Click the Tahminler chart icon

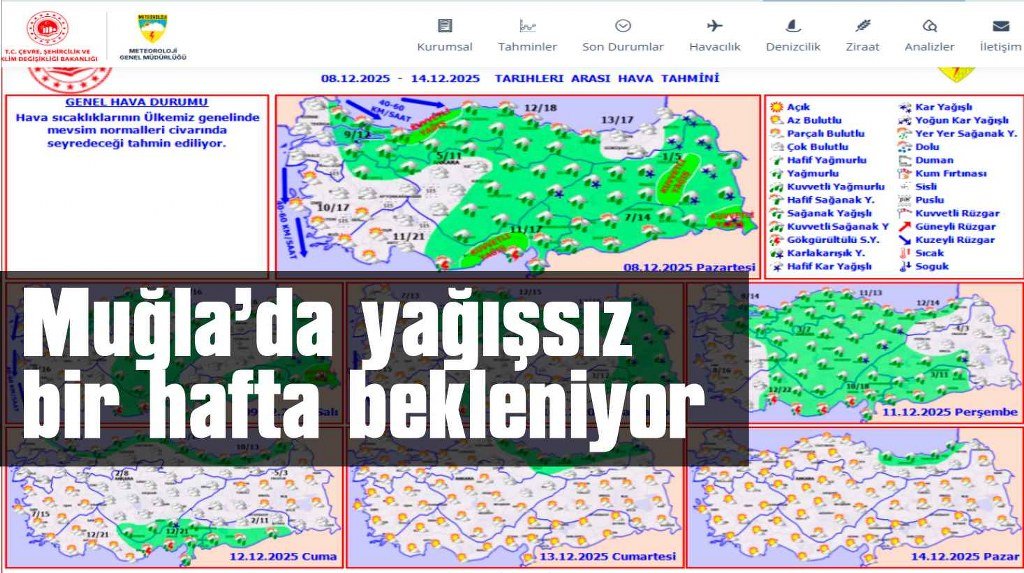pos(527,26)
